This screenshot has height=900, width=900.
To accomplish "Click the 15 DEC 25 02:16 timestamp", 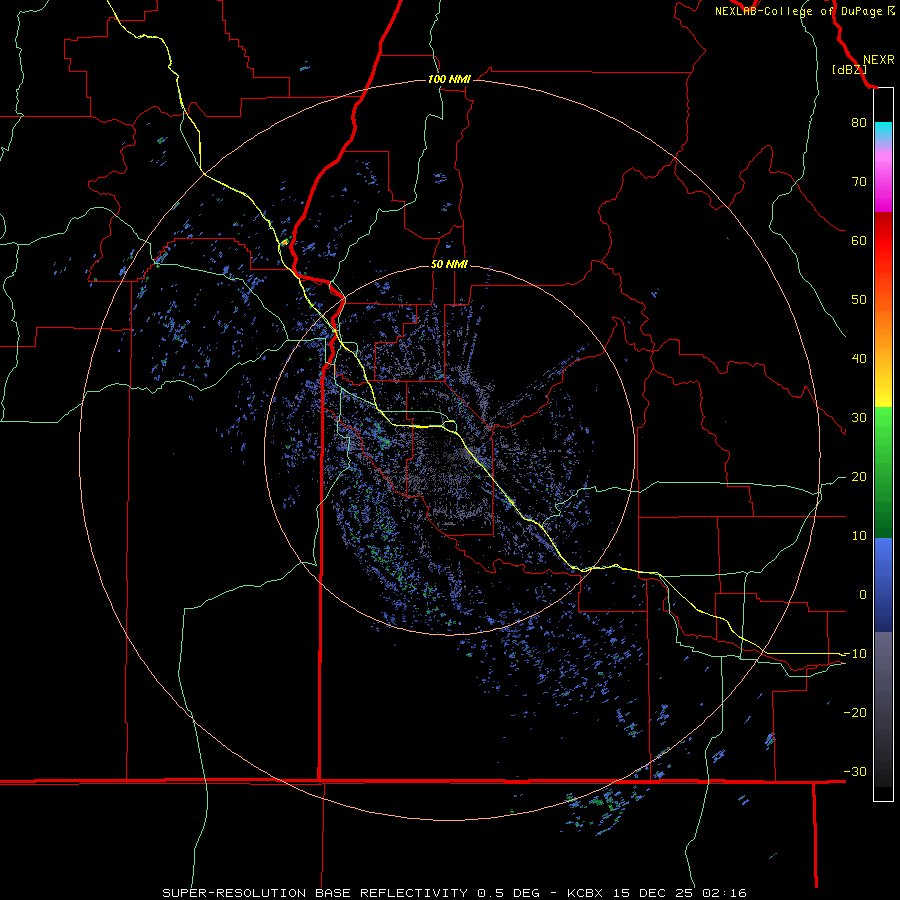I will (x=680, y=893).
